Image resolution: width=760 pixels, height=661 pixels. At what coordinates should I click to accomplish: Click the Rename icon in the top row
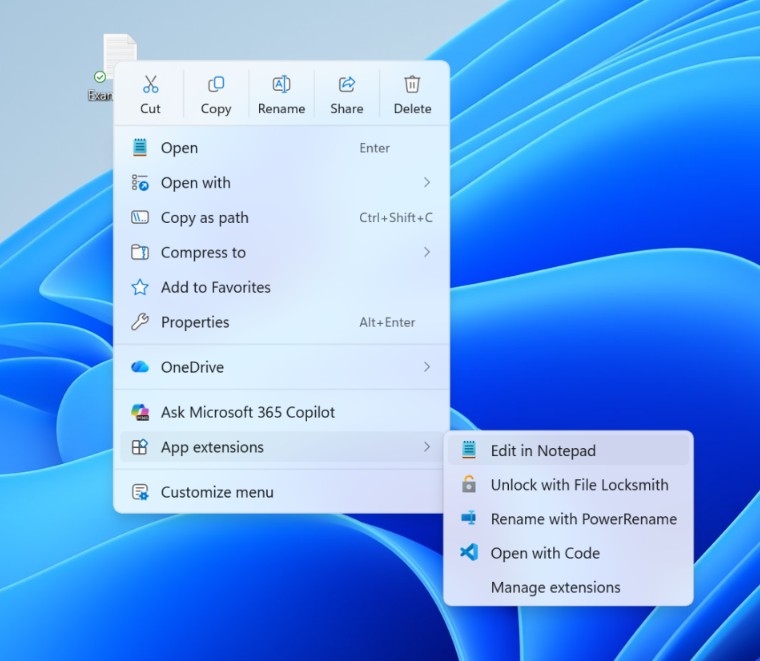point(282,84)
